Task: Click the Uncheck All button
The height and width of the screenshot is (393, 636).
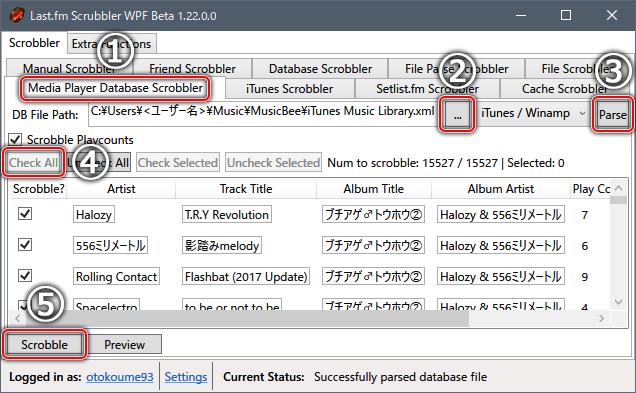Action: [98, 163]
